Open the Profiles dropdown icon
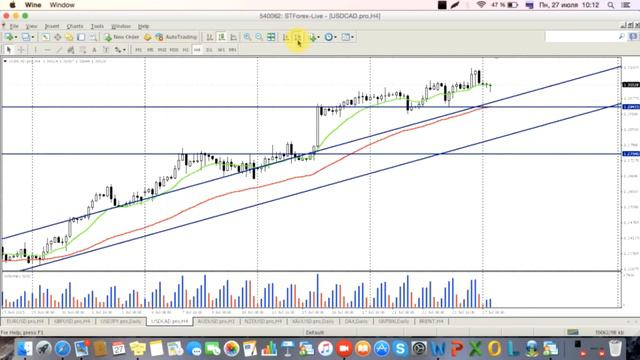 coord(28,37)
